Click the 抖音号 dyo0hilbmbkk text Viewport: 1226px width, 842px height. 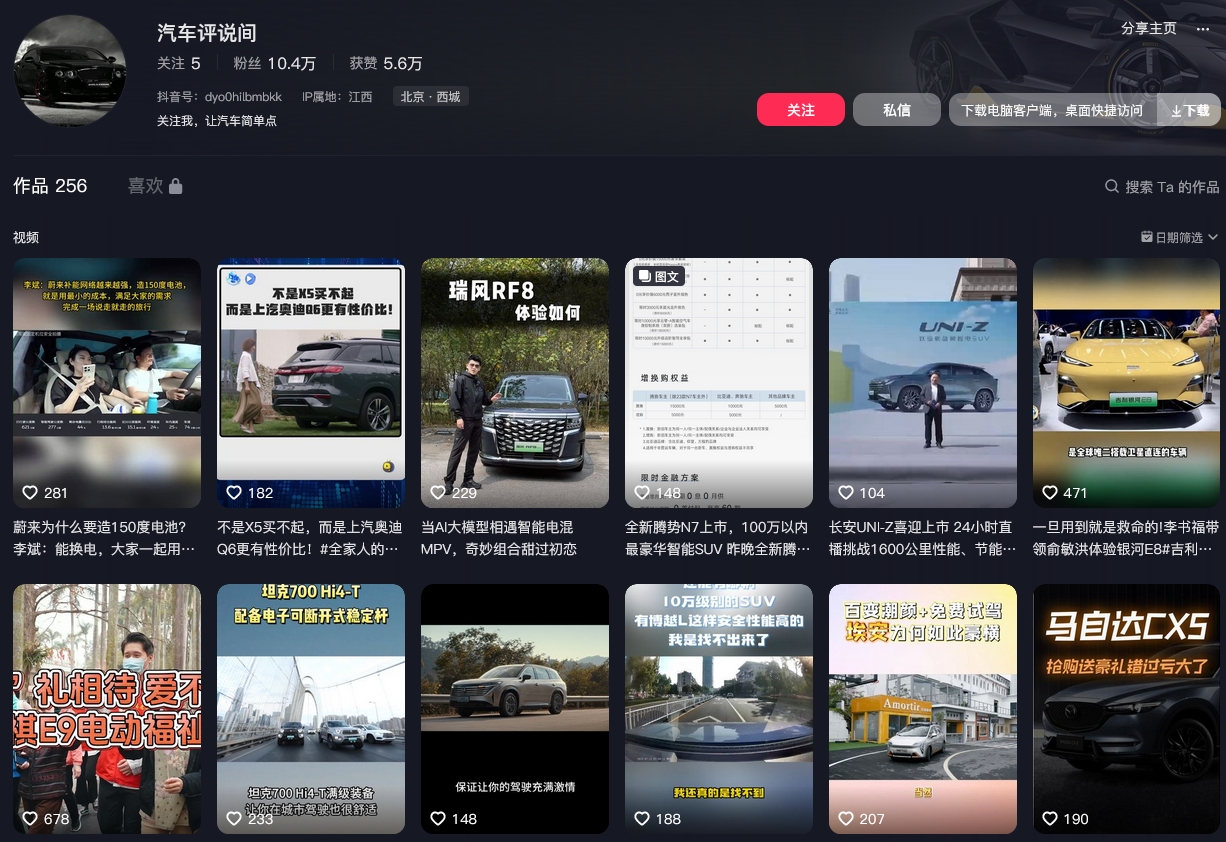219,97
